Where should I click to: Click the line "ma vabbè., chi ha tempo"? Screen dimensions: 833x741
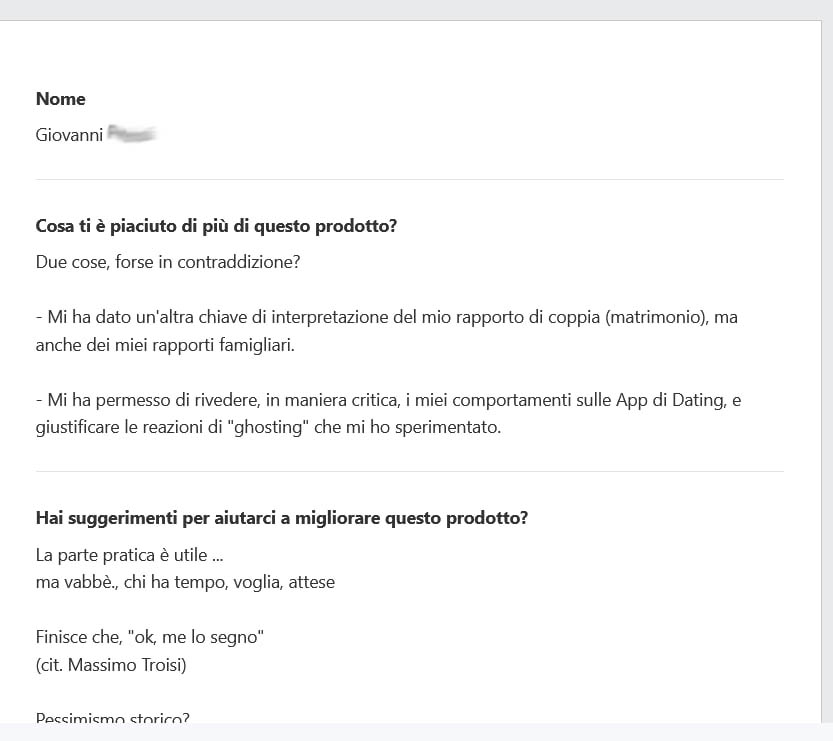coord(129,582)
